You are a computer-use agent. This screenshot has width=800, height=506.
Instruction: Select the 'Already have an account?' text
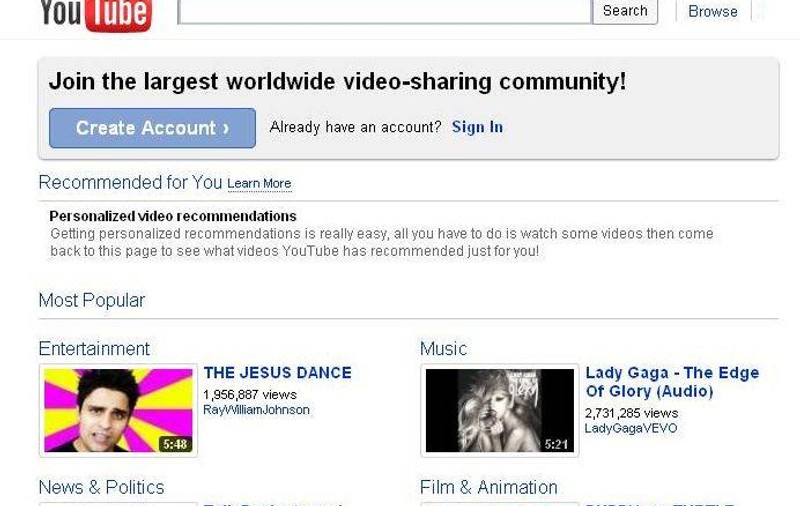tap(355, 127)
